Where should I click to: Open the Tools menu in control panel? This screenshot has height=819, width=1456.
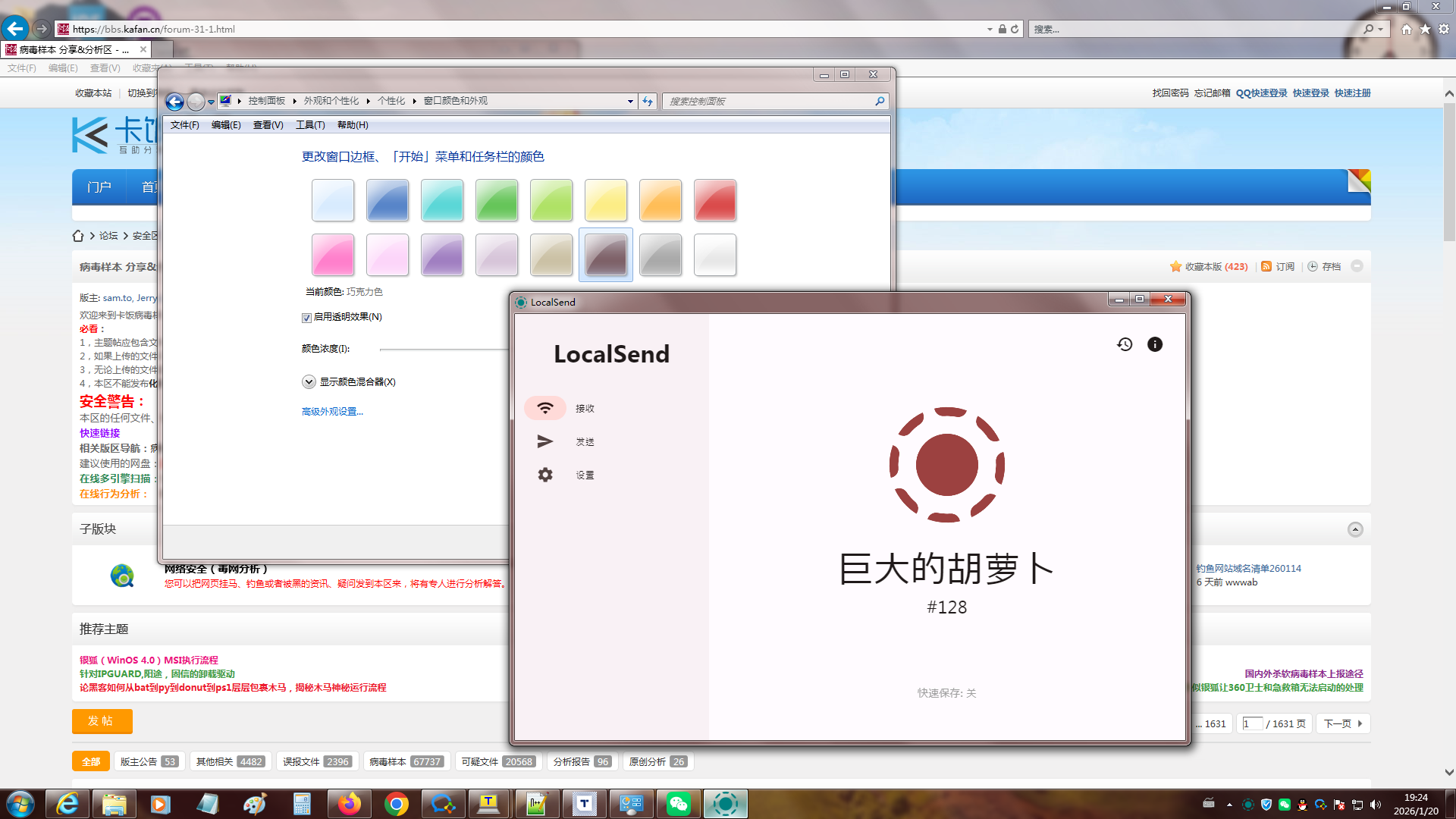[309, 125]
